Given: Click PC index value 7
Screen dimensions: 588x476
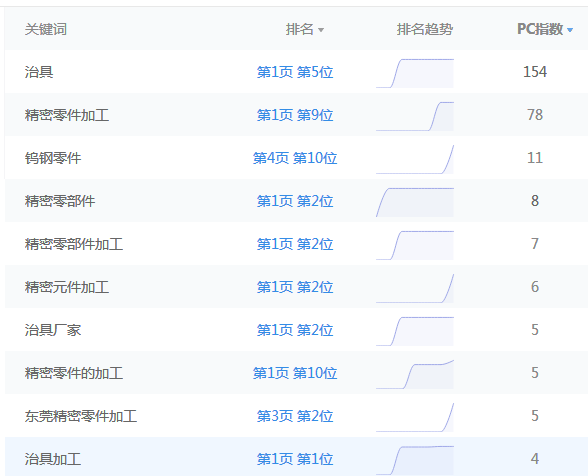Looking at the screenshot, I should pyautogui.click(x=535, y=244).
